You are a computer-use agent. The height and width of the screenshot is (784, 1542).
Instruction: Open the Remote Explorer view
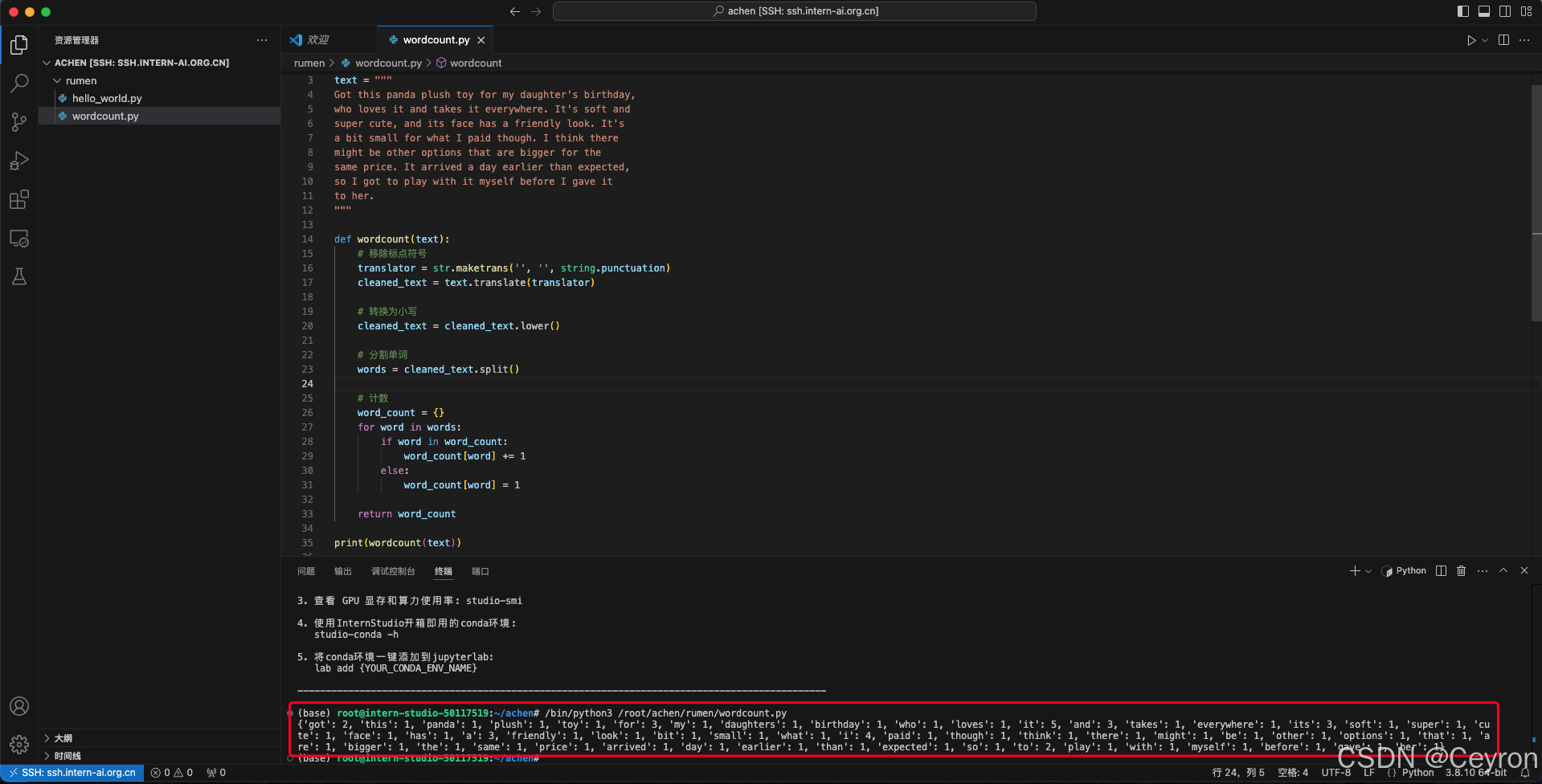click(18, 239)
